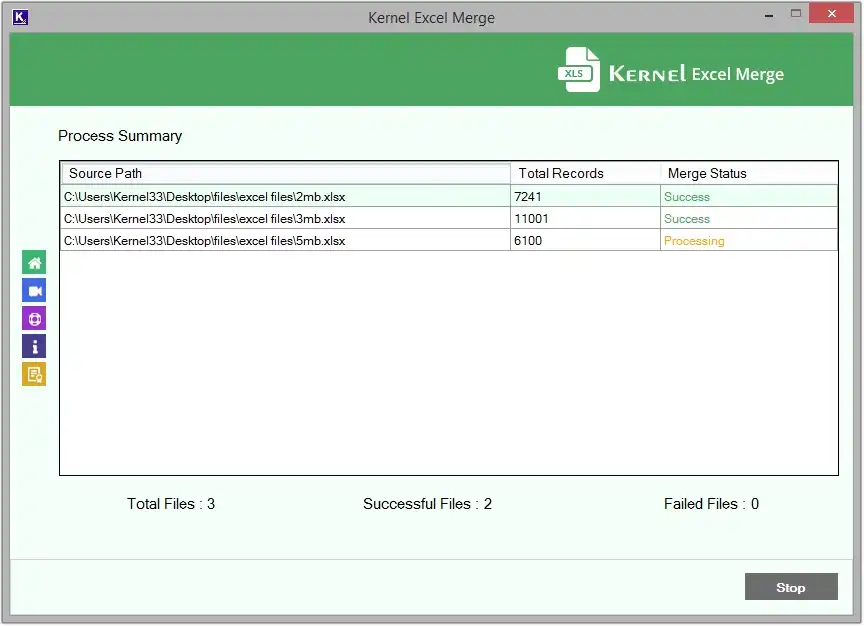Click the Total Files count label
Image resolution: width=864 pixels, height=626 pixels.
click(x=170, y=504)
